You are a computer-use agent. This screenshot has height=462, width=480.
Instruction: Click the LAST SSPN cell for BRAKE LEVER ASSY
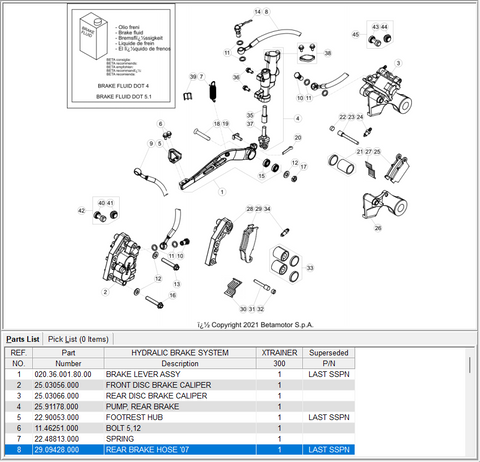pyautogui.click(x=329, y=374)
